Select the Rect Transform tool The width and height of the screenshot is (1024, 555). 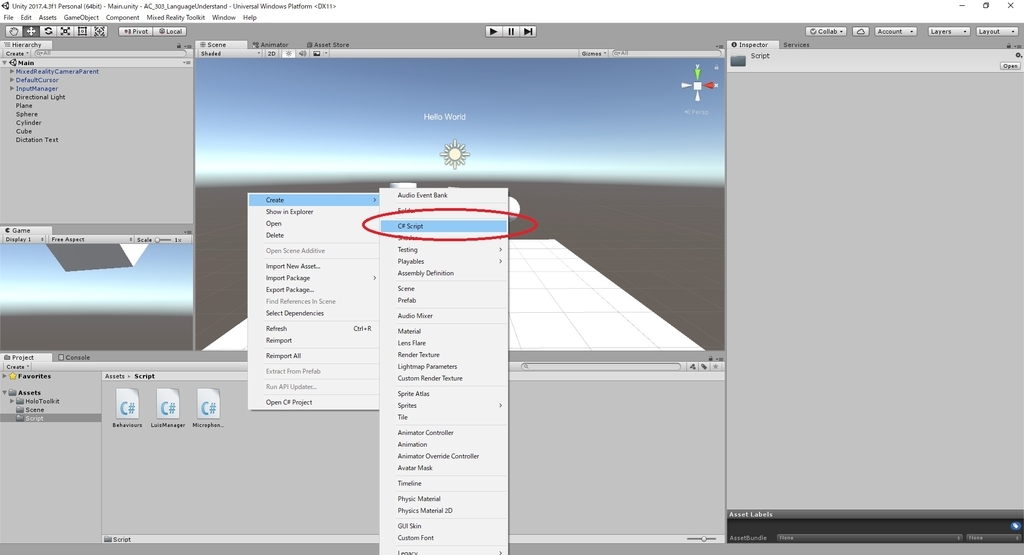(82, 31)
